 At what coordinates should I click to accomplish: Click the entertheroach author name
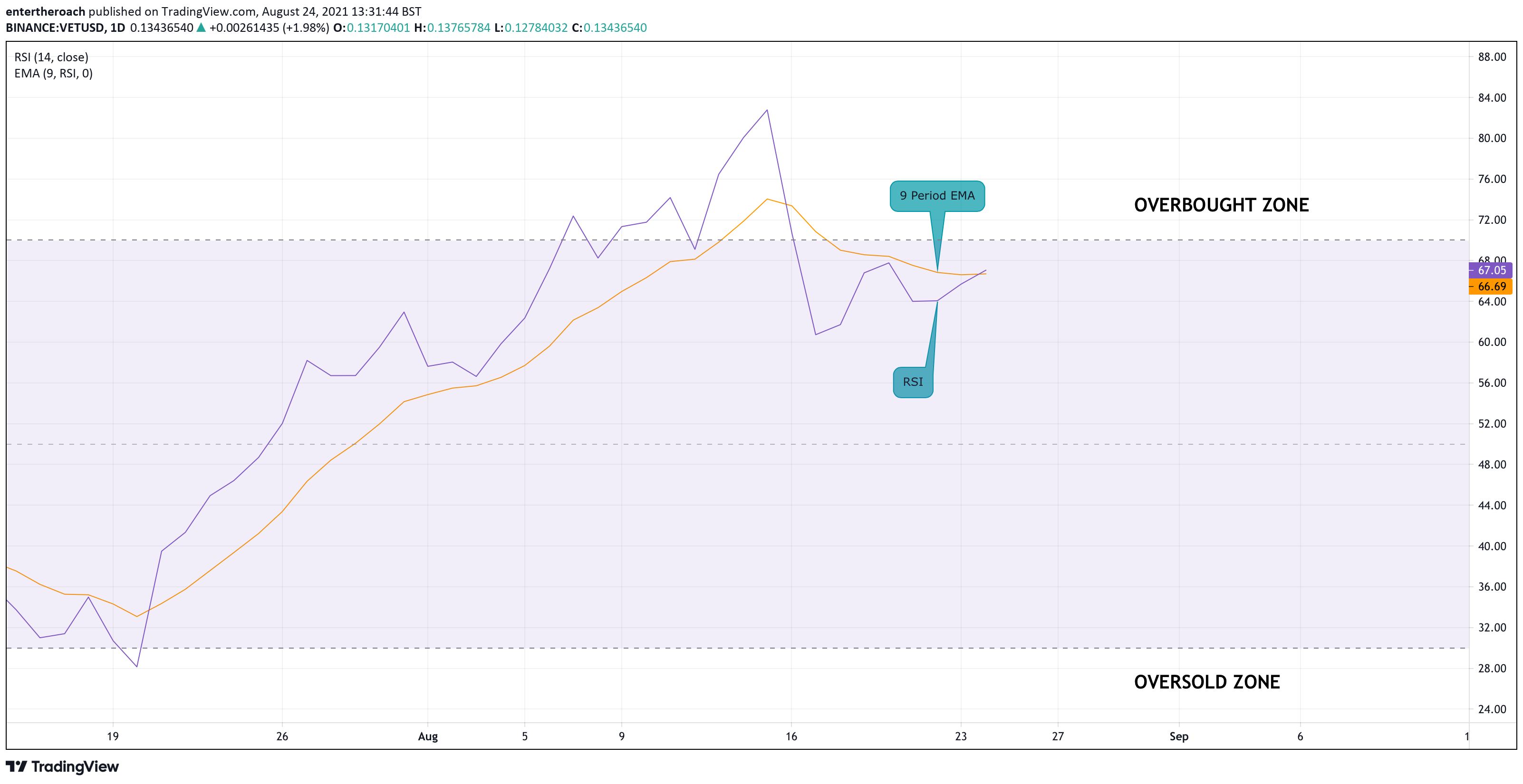46,12
